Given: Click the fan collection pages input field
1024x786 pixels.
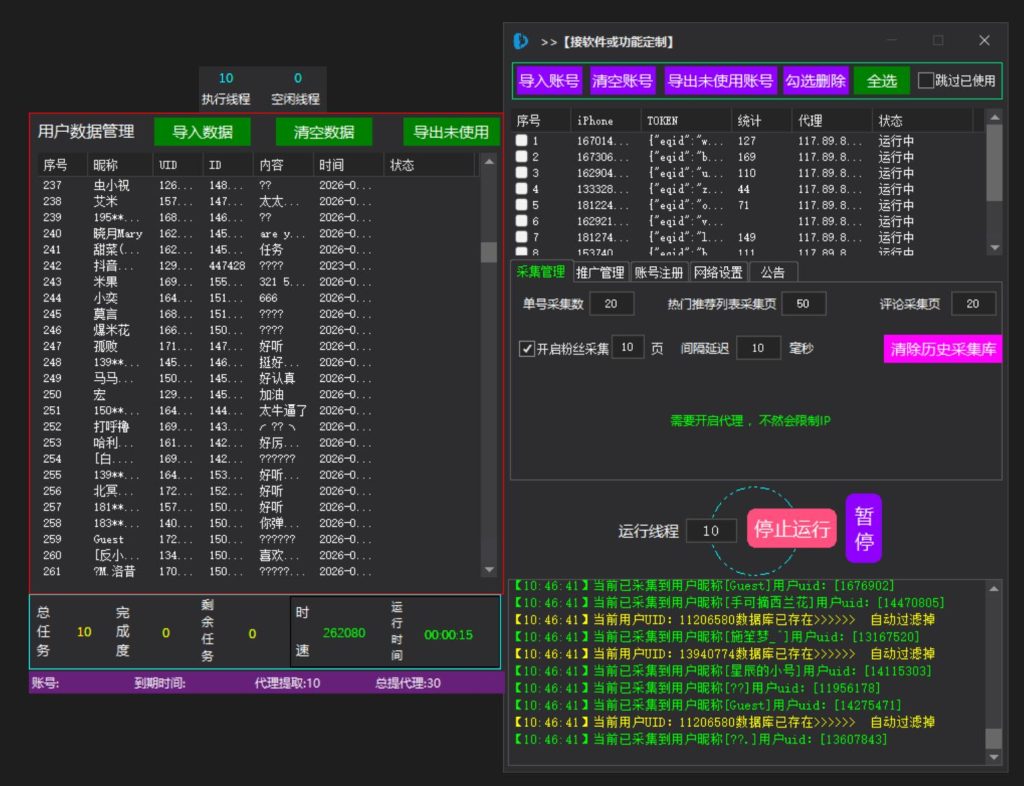Looking at the screenshot, I should coord(628,347).
